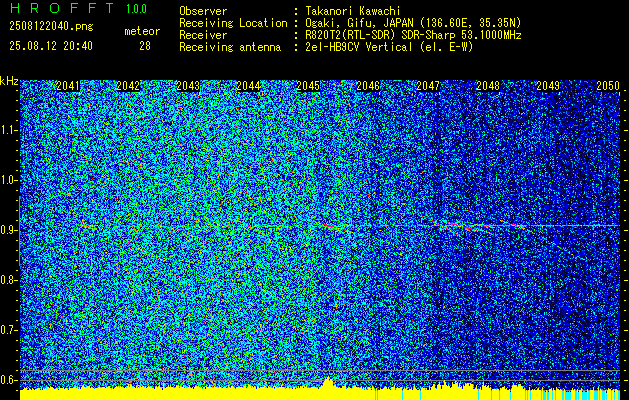Image resolution: width=629 pixels, height=400 pixels.
Task: Click the kHz axis unit label
Action: [9, 81]
